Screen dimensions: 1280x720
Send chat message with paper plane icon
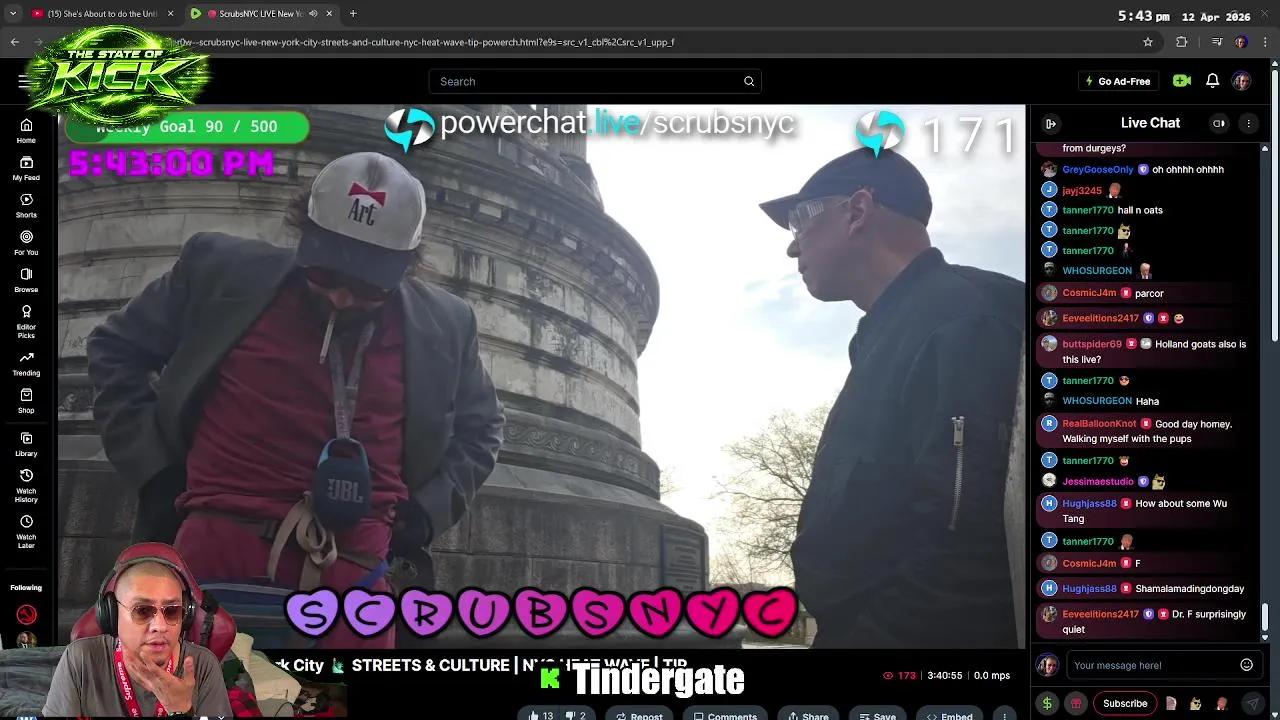[x=1252, y=703]
